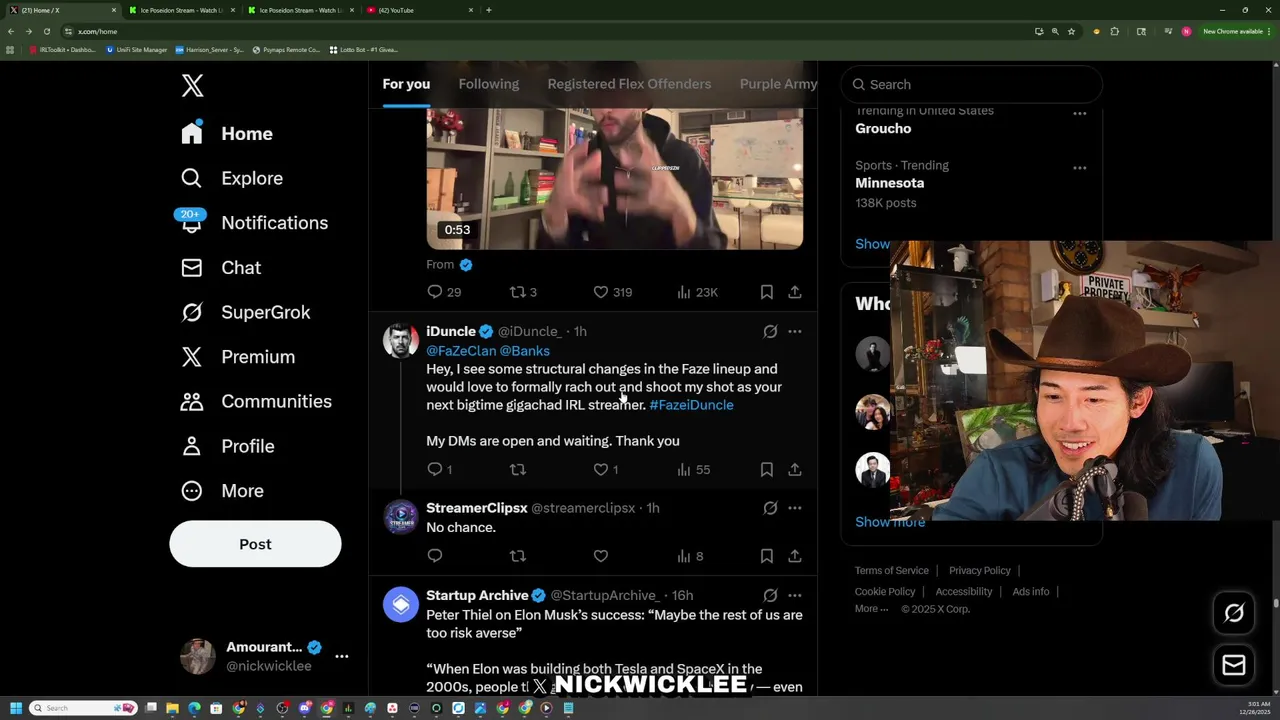The width and height of the screenshot is (1280, 720).
Task: Open Minnesota trending topic
Action: pos(889,183)
